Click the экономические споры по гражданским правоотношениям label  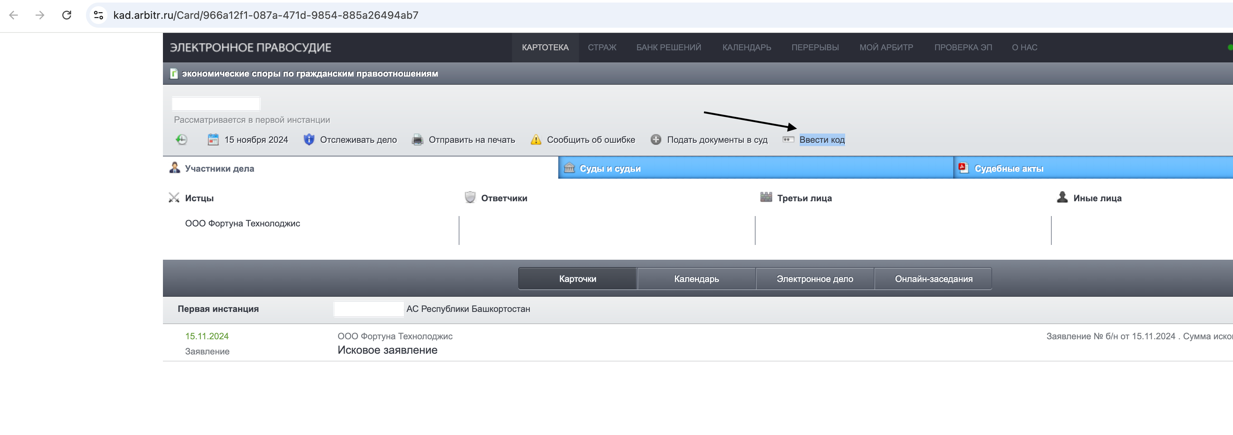[310, 73]
